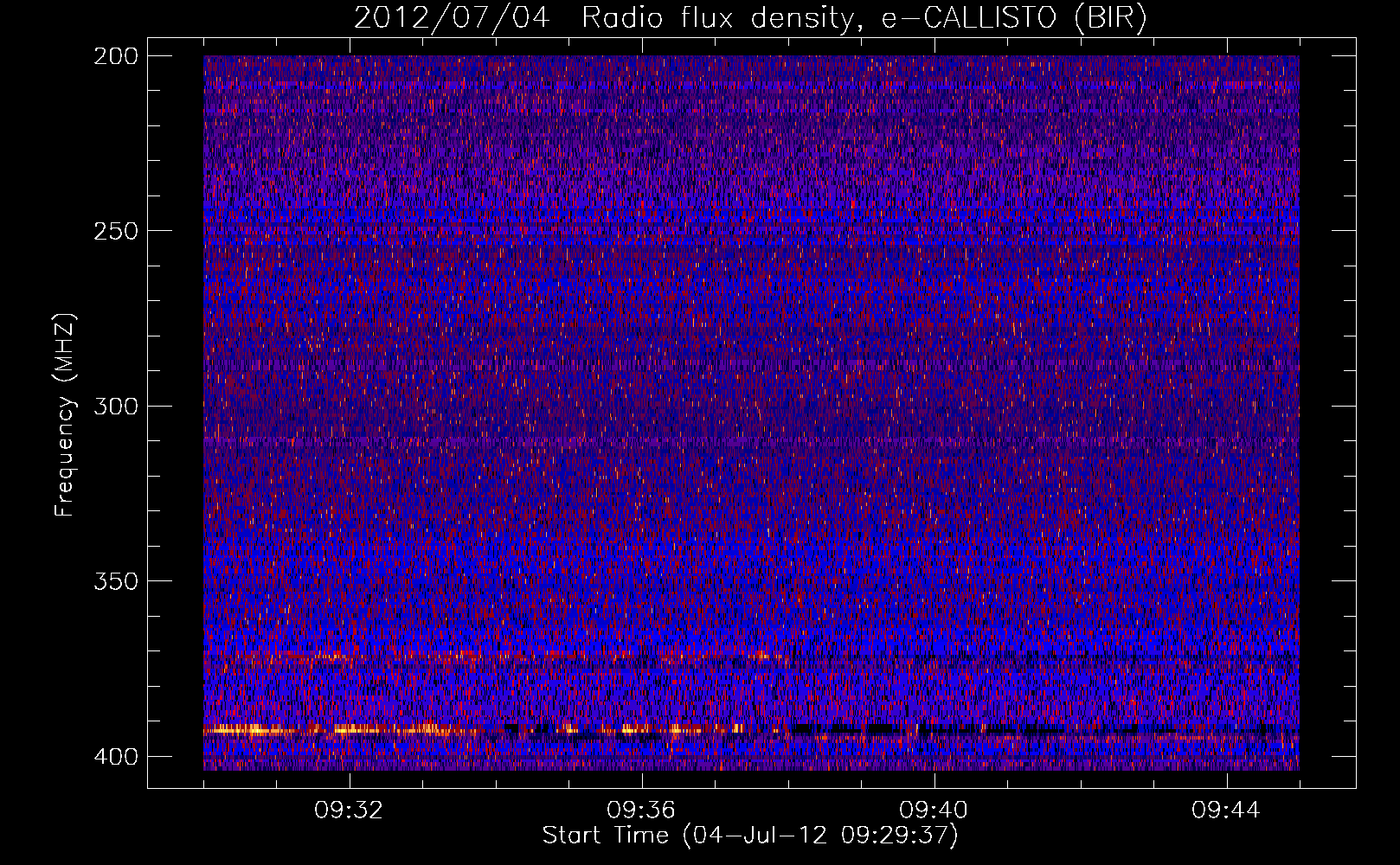Click the 09:32 time tick label
Viewport: 1400px width, 865px height.
click(x=349, y=811)
